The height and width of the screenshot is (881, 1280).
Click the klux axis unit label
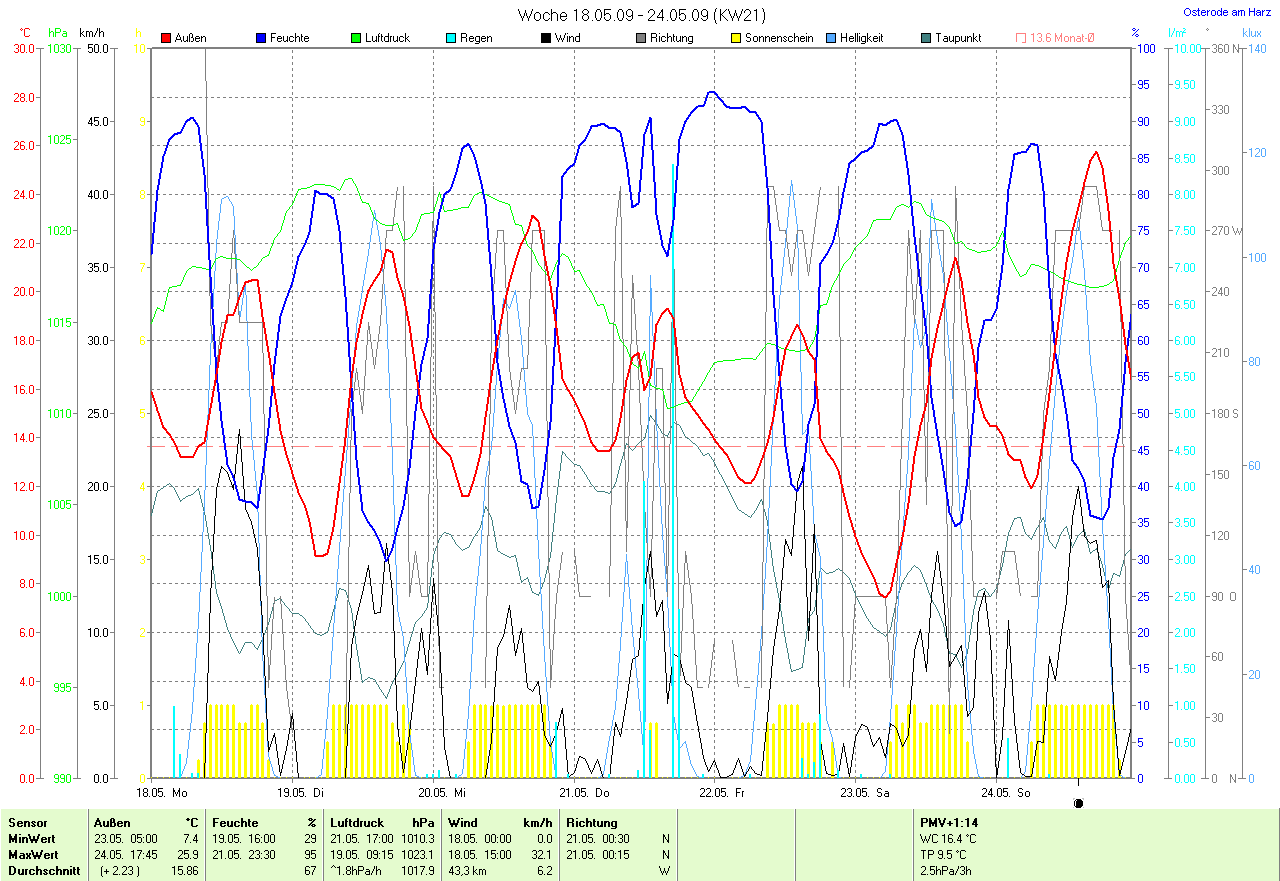1251,33
